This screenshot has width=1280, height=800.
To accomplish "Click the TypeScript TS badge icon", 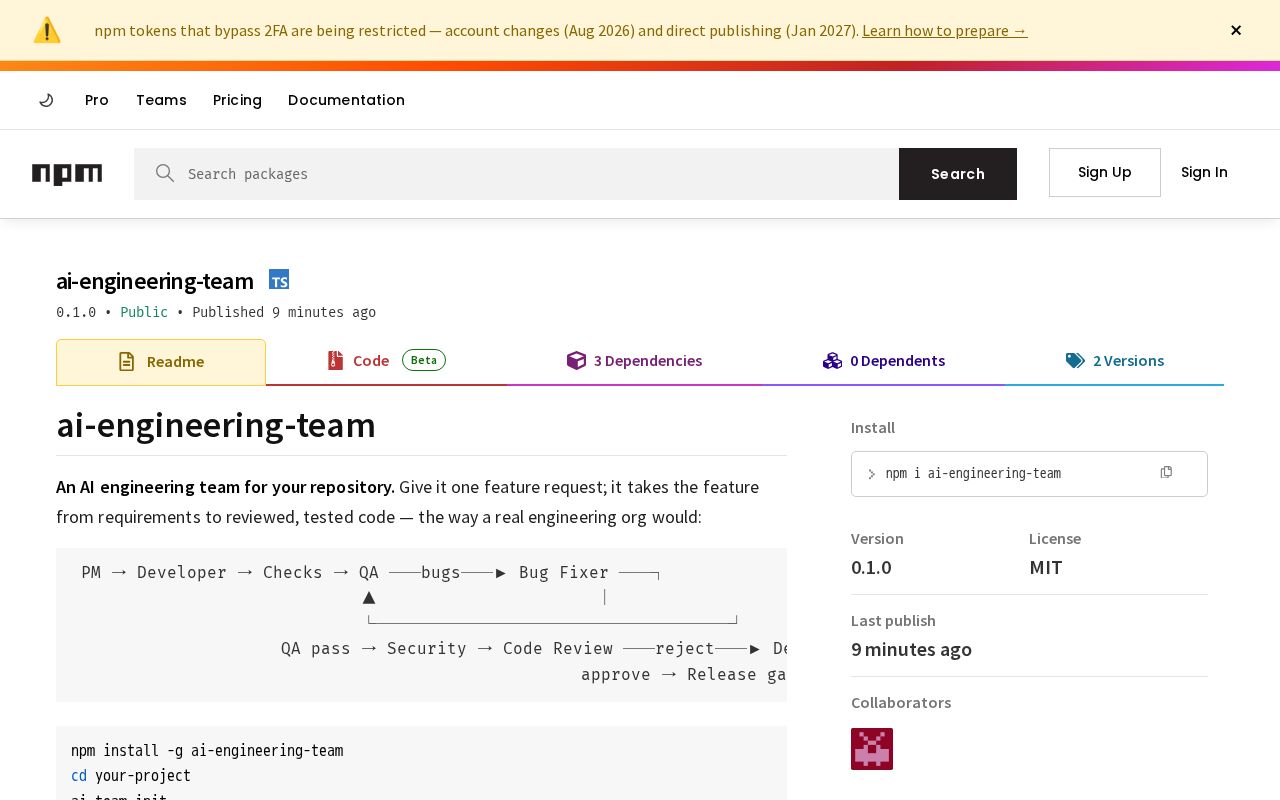I will tap(279, 280).
